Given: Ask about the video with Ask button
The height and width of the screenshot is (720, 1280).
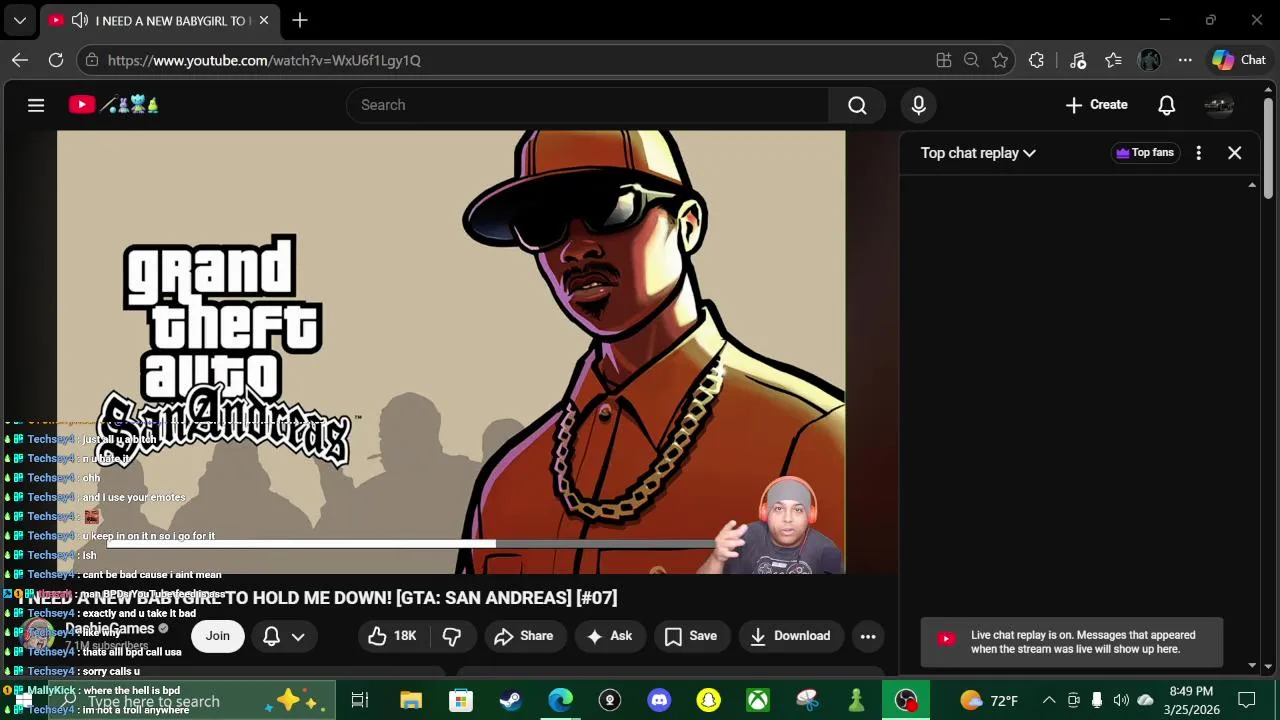Looking at the screenshot, I should pyautogui.click(x=608, y=636).
